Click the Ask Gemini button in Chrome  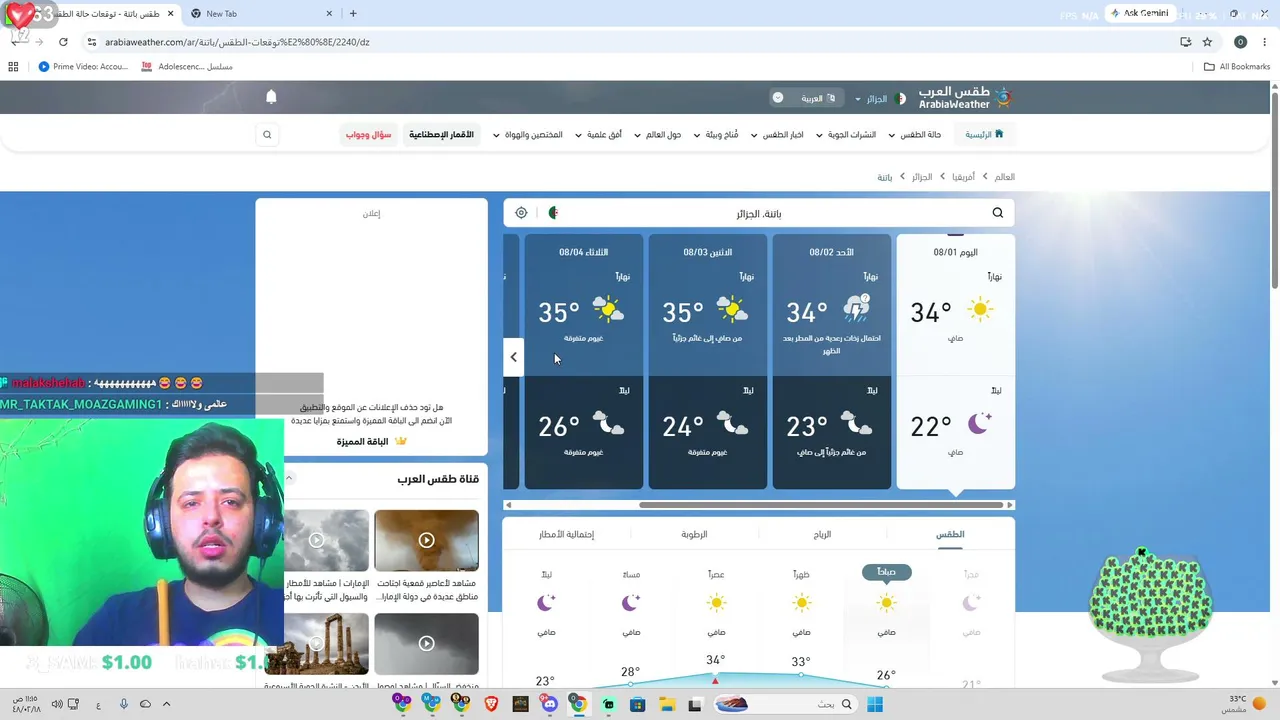[x=1139, y=14]
